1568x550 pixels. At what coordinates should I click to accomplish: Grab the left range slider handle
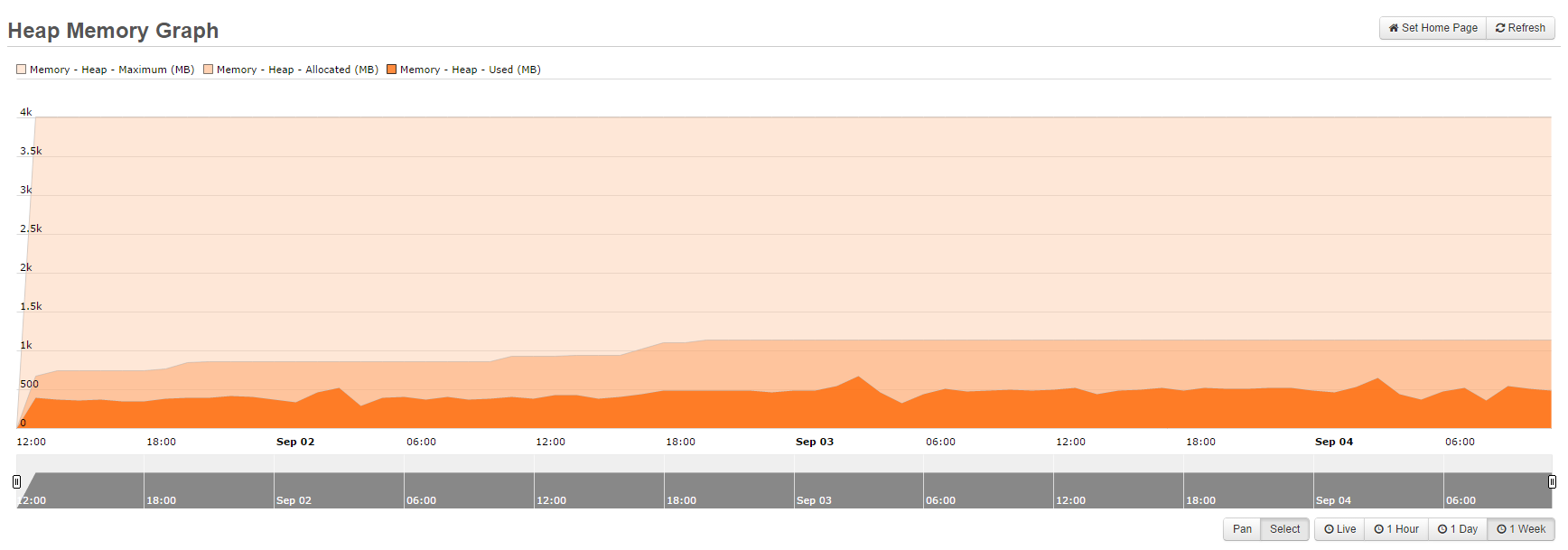click(16, 481)
